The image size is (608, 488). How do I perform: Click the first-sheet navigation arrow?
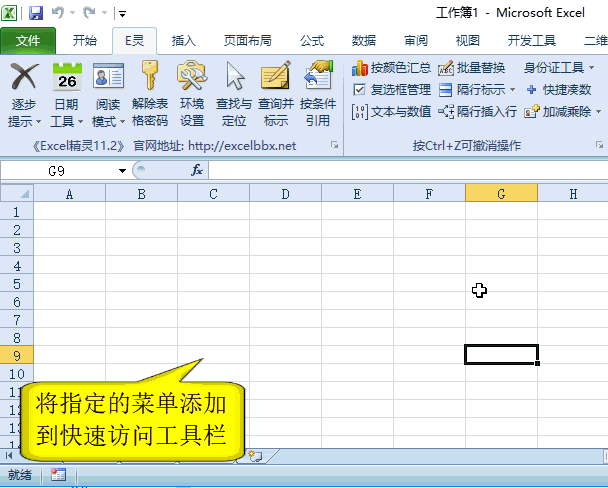coord(9,456)
